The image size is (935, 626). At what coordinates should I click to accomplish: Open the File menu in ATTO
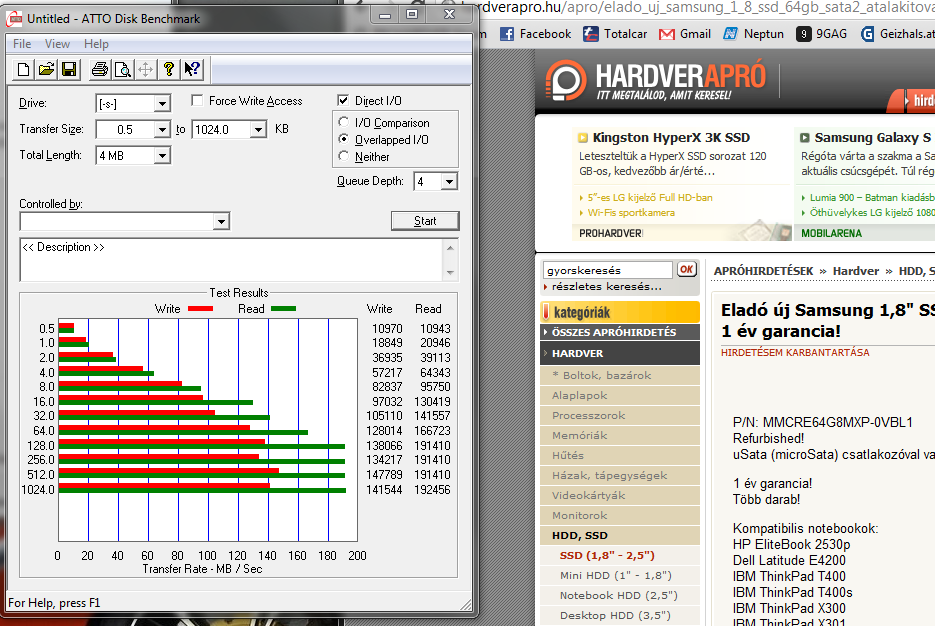click(22, 44)
